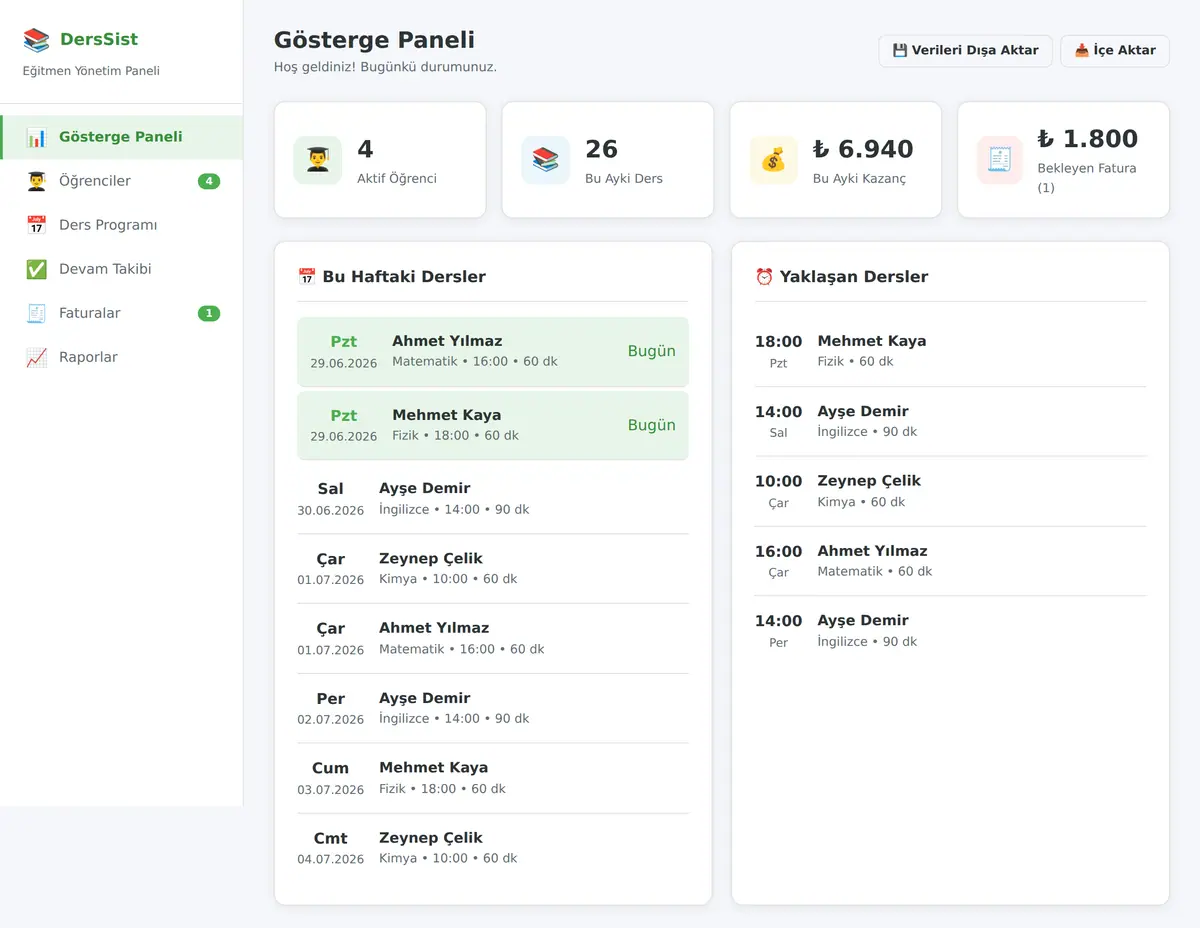Image resolution: width=1200 pixels, height=928 pixels.
Task: Switch to the Raporlar page
Action: (122, 357)
